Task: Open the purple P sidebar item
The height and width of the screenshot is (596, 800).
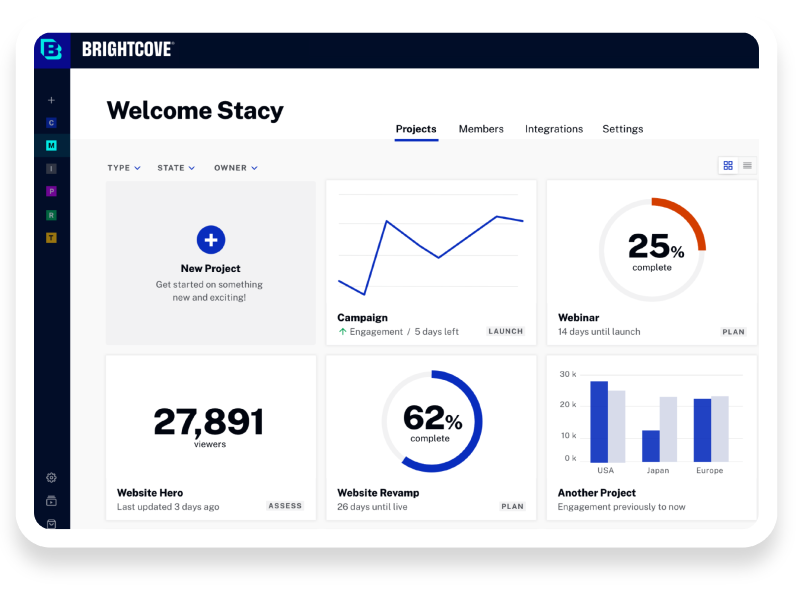Action: pyautogui.click(x=51, y=191)
